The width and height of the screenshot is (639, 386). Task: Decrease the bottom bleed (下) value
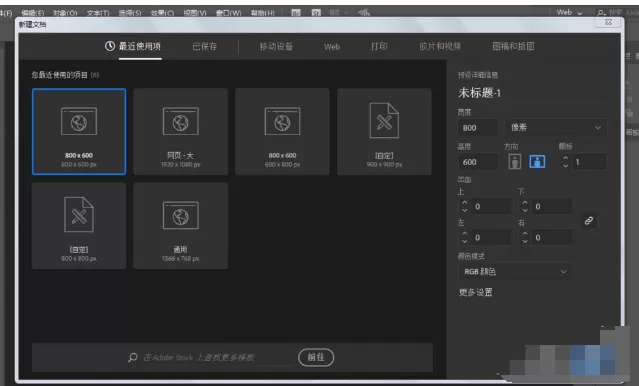pyautogui.click(x=525, y=210)
